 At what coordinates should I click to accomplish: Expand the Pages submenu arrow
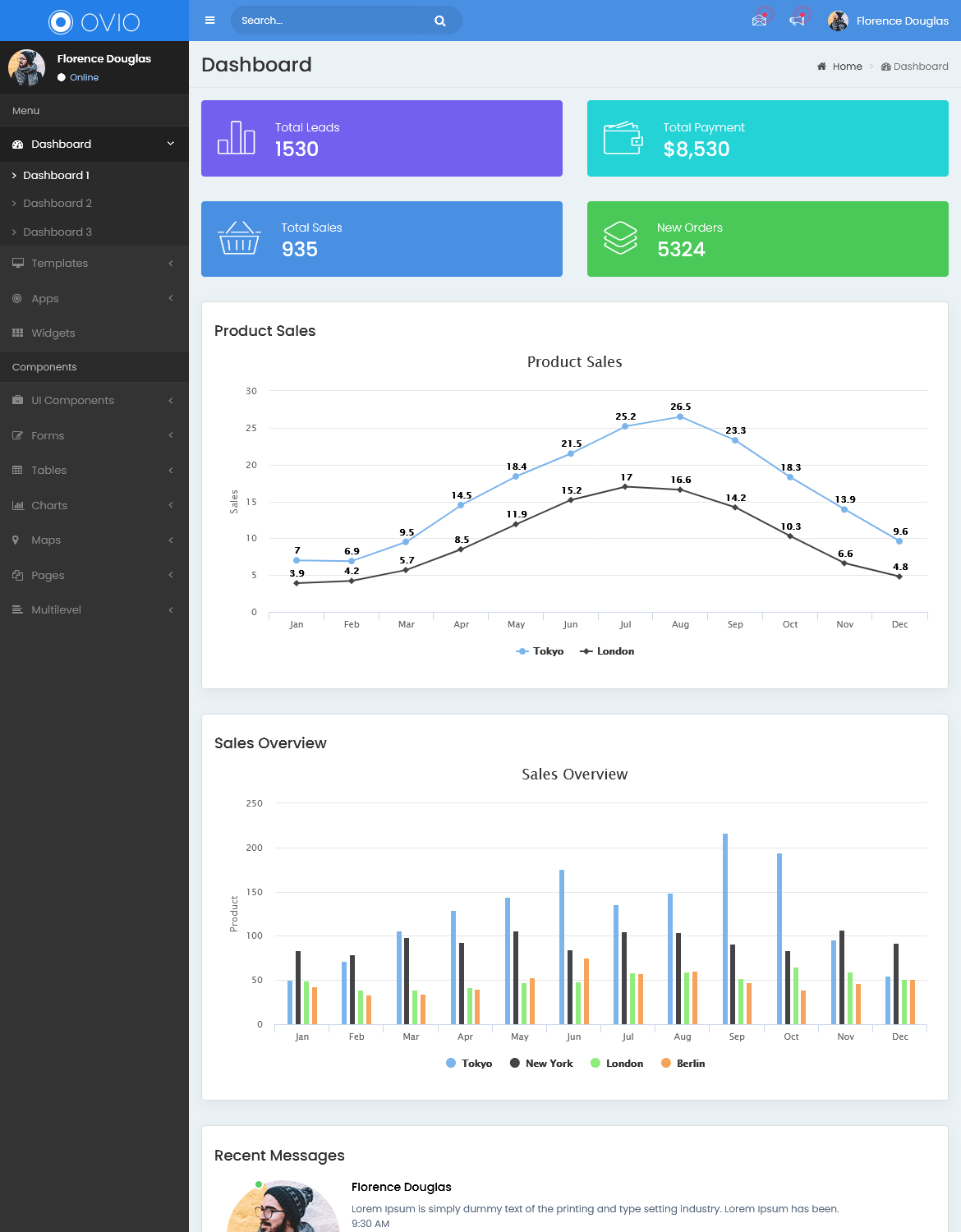click(171, 575)
